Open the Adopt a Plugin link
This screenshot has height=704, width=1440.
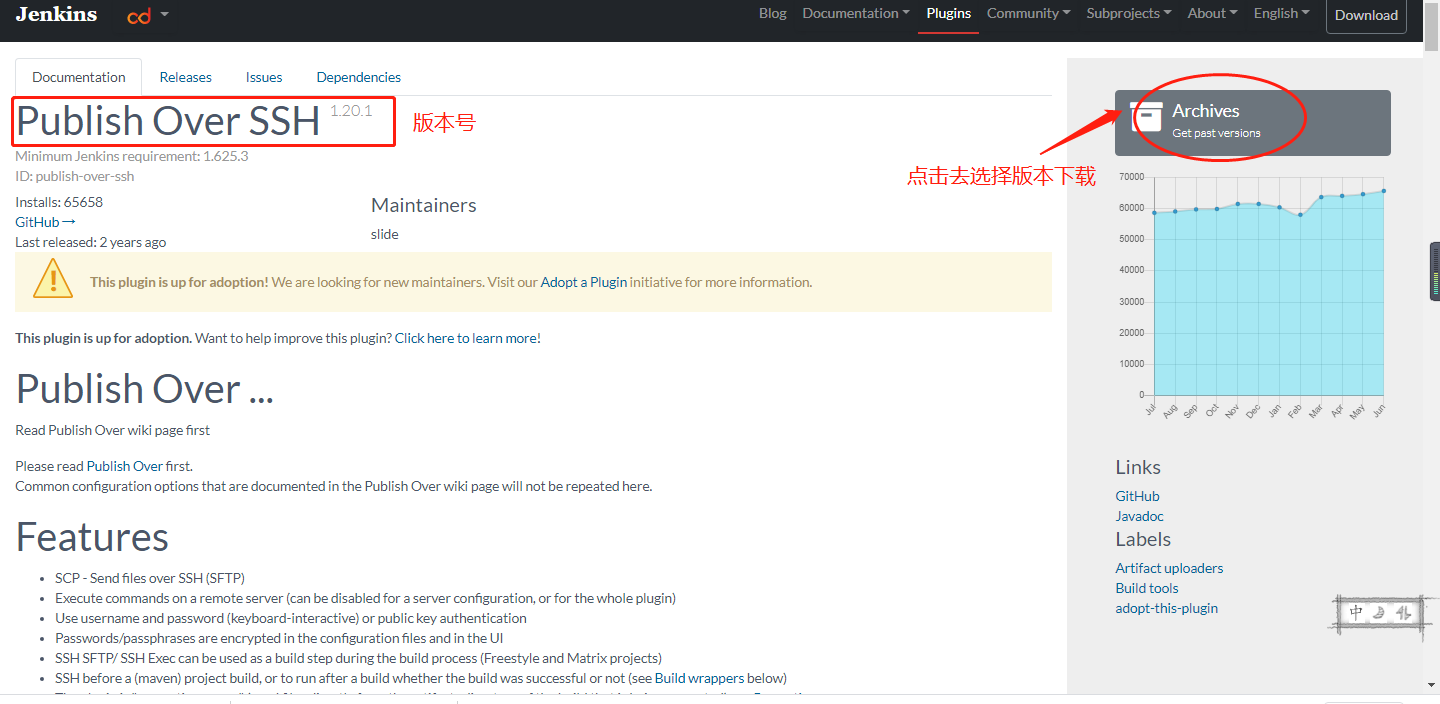click(x=583, y=282)
